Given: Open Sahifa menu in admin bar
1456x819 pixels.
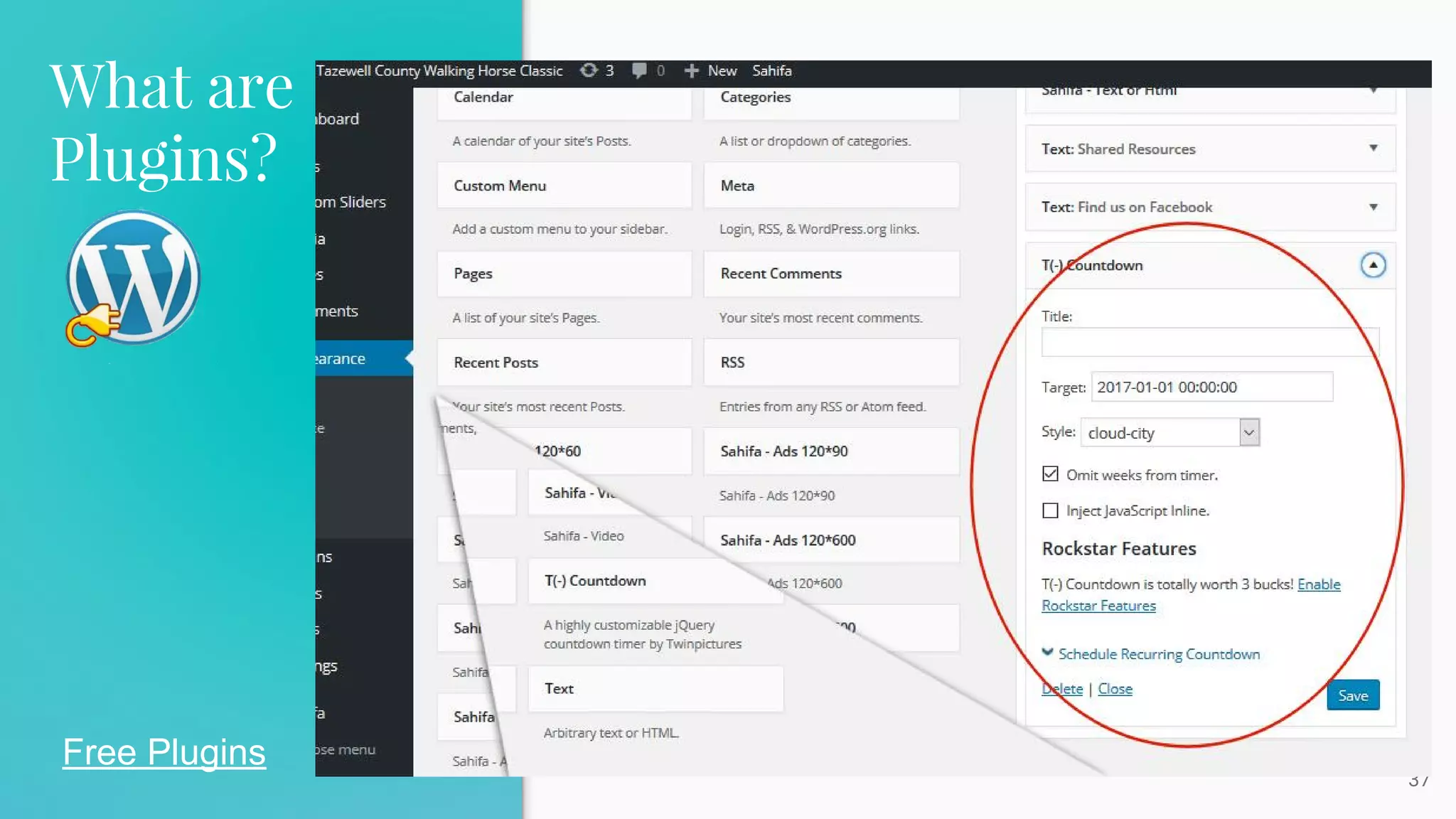Looking at the screenshot, I should click(771, 70).
